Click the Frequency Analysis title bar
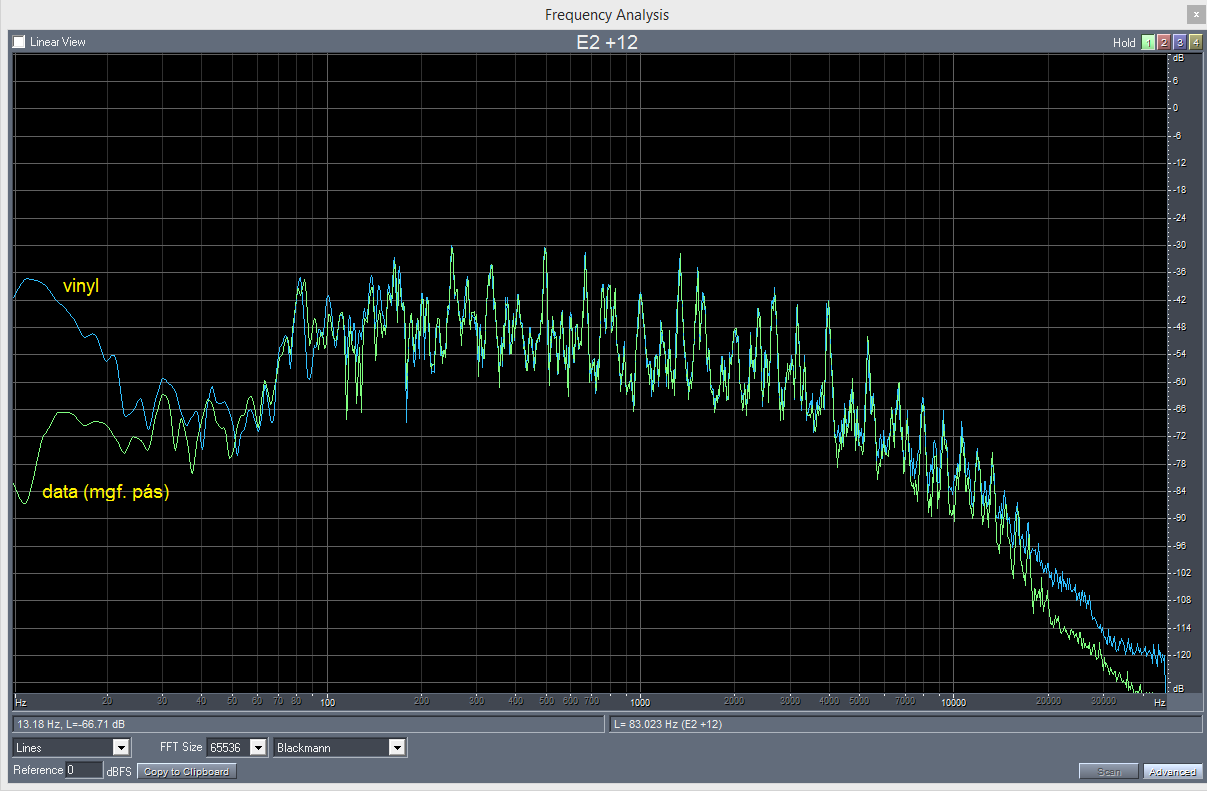The image size is (1207, 791). pyautogui.click(x=603, y=14)
